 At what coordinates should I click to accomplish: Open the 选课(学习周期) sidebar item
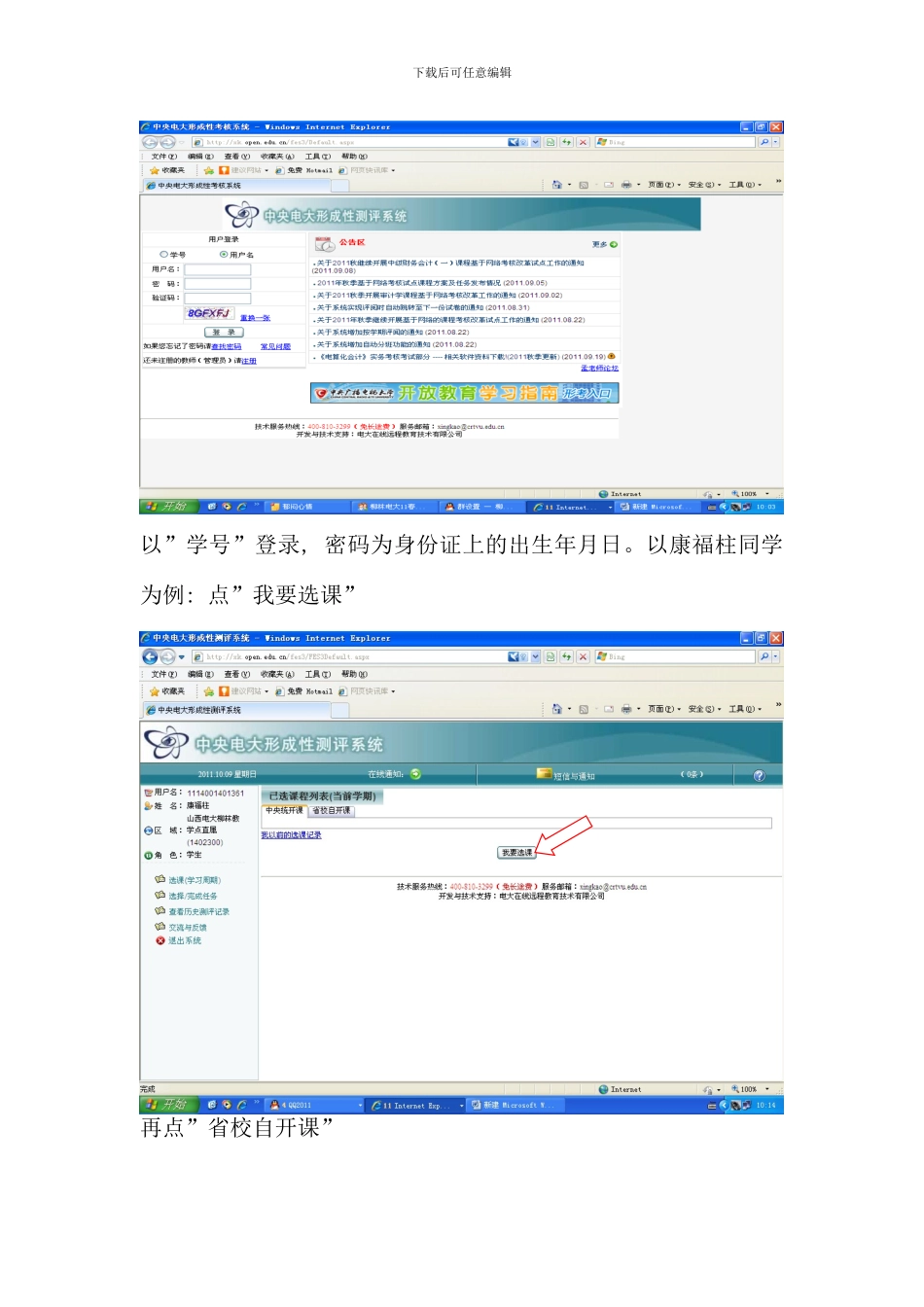[195, 880]
